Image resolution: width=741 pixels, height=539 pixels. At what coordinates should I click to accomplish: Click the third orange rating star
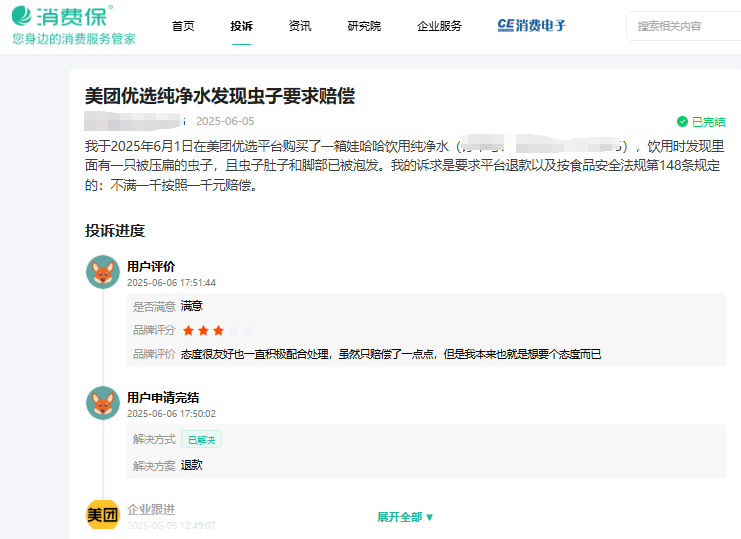click(218, 330)
